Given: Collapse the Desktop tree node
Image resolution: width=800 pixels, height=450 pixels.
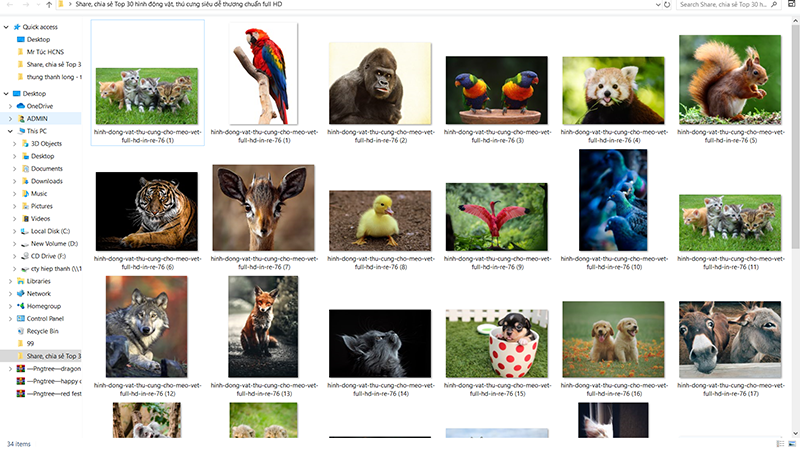Looking at the screenshot, I should 6,94.
